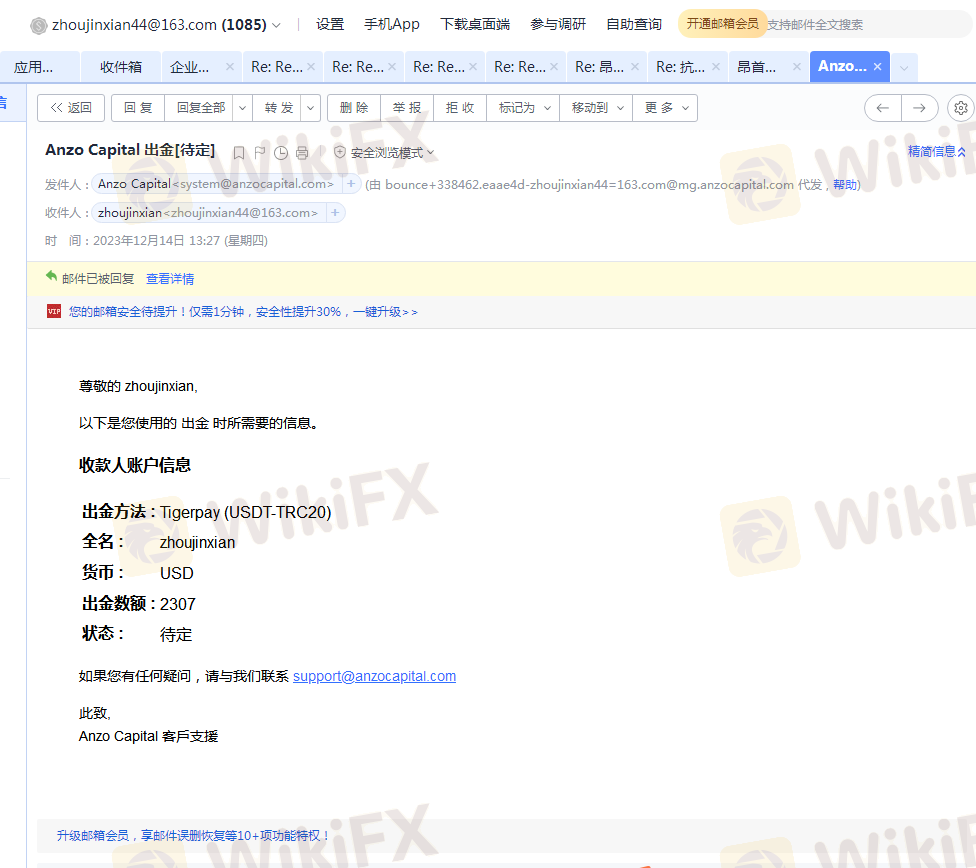The image size is (976, 868).
Task: Add recipient zhoujinxian via plus icon
Action: [x=335, y=213]
